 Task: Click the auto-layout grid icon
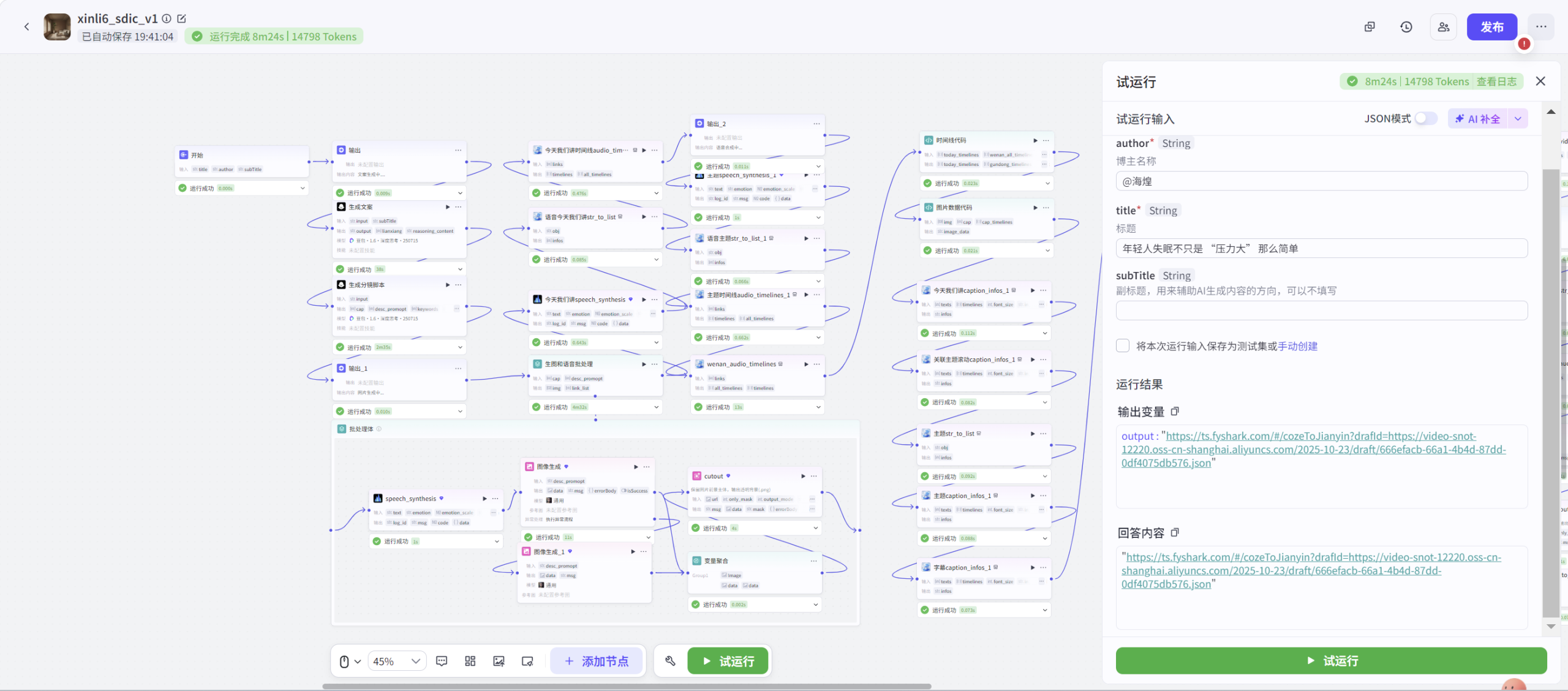point(470,661)
